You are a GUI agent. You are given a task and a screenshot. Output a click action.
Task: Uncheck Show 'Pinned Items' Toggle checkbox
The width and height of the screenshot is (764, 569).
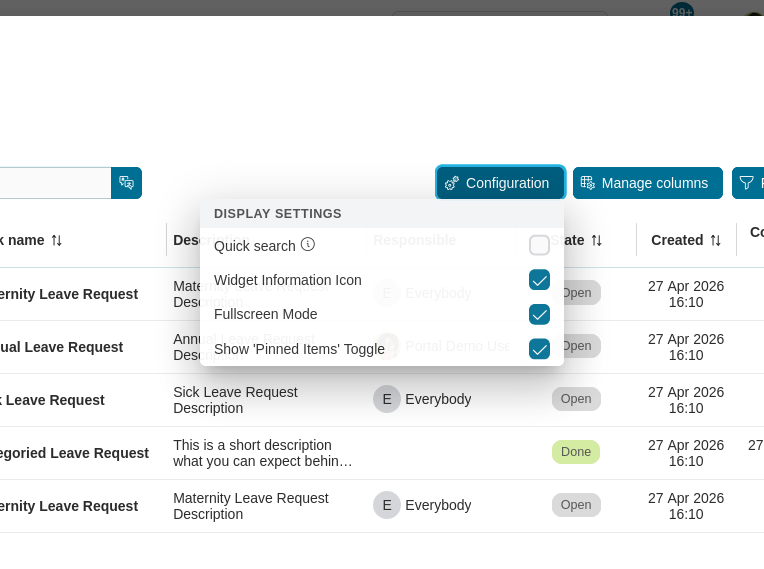click(x=539, y=349)
